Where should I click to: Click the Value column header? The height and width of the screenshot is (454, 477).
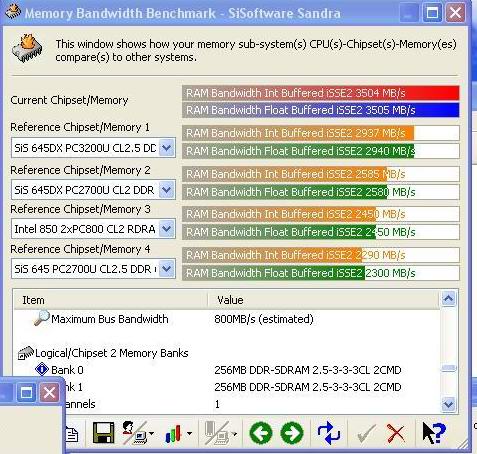(x=323, y=300)
